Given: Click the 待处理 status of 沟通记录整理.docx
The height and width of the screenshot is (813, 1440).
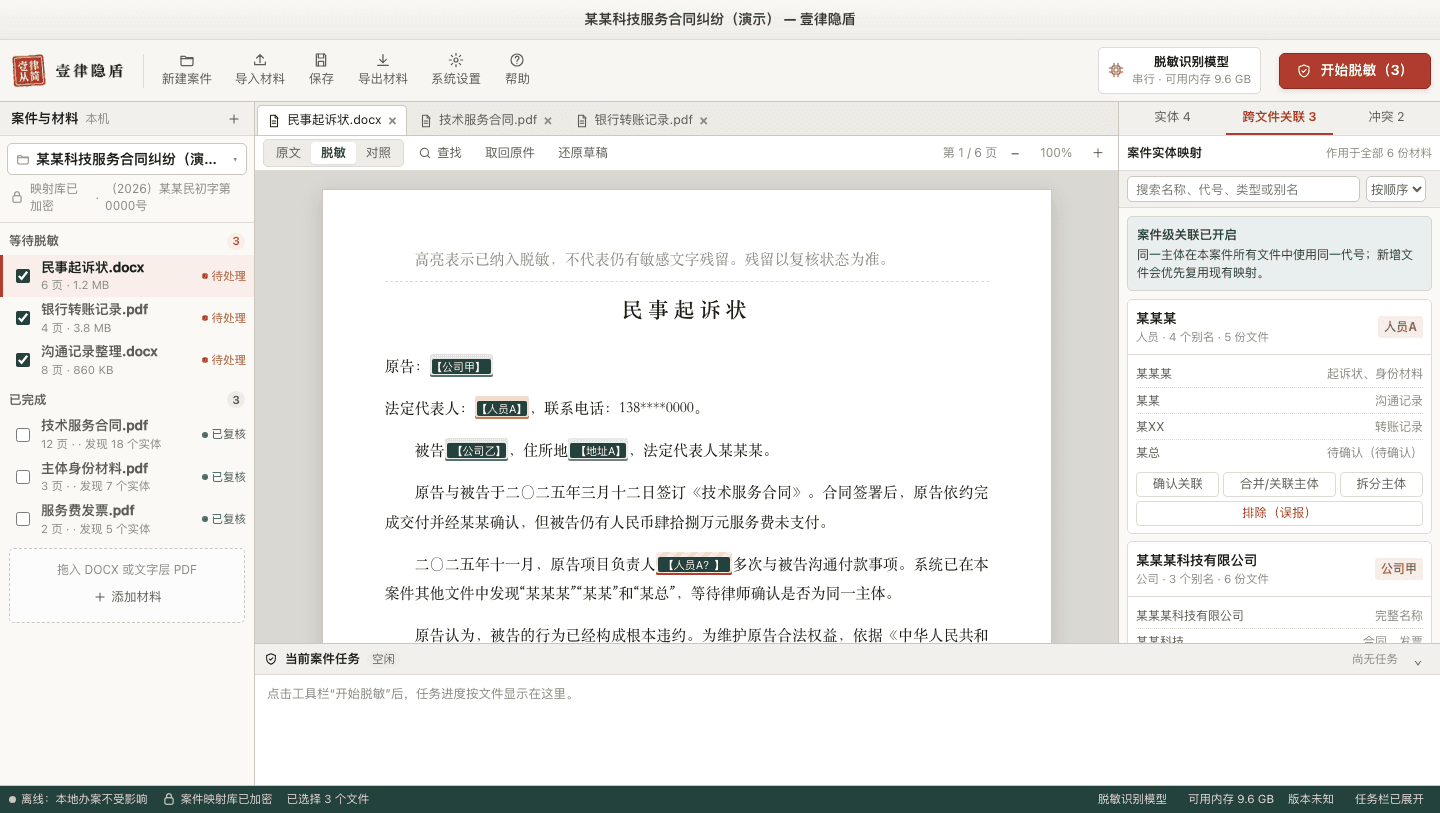Looking at the screenshot, I should [224, 360].
